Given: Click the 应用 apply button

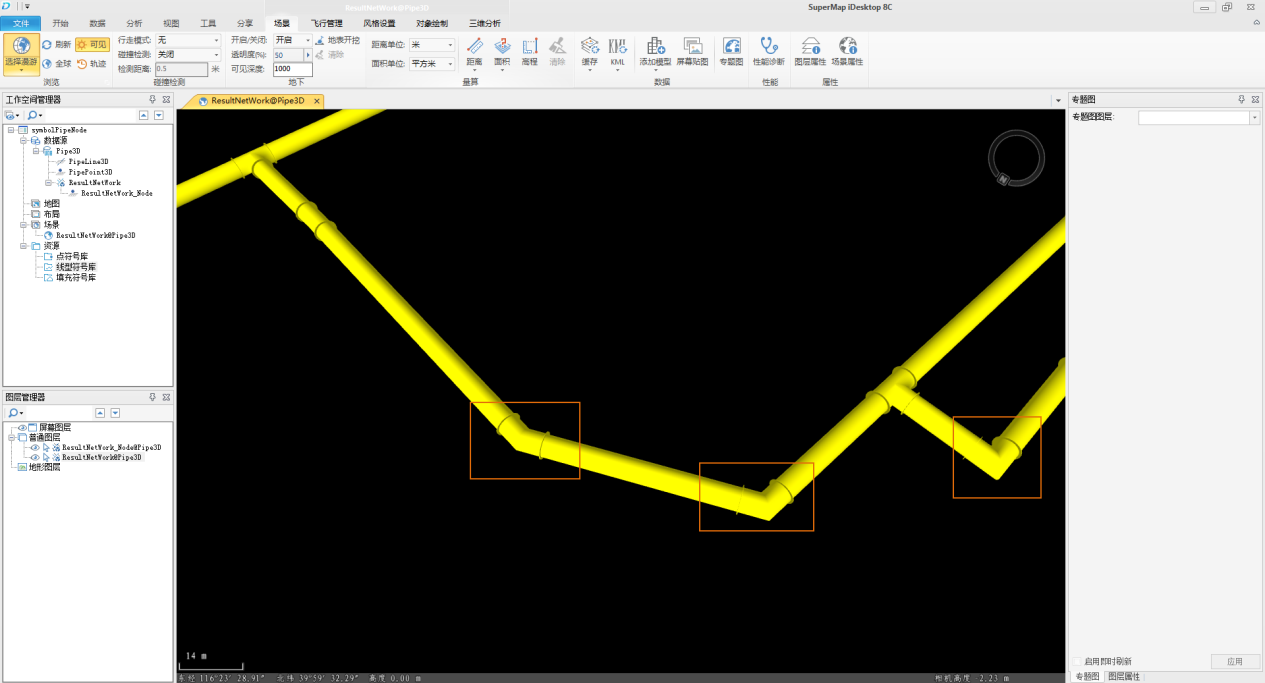Looking at the screenshot, I should pos(1235,662).
